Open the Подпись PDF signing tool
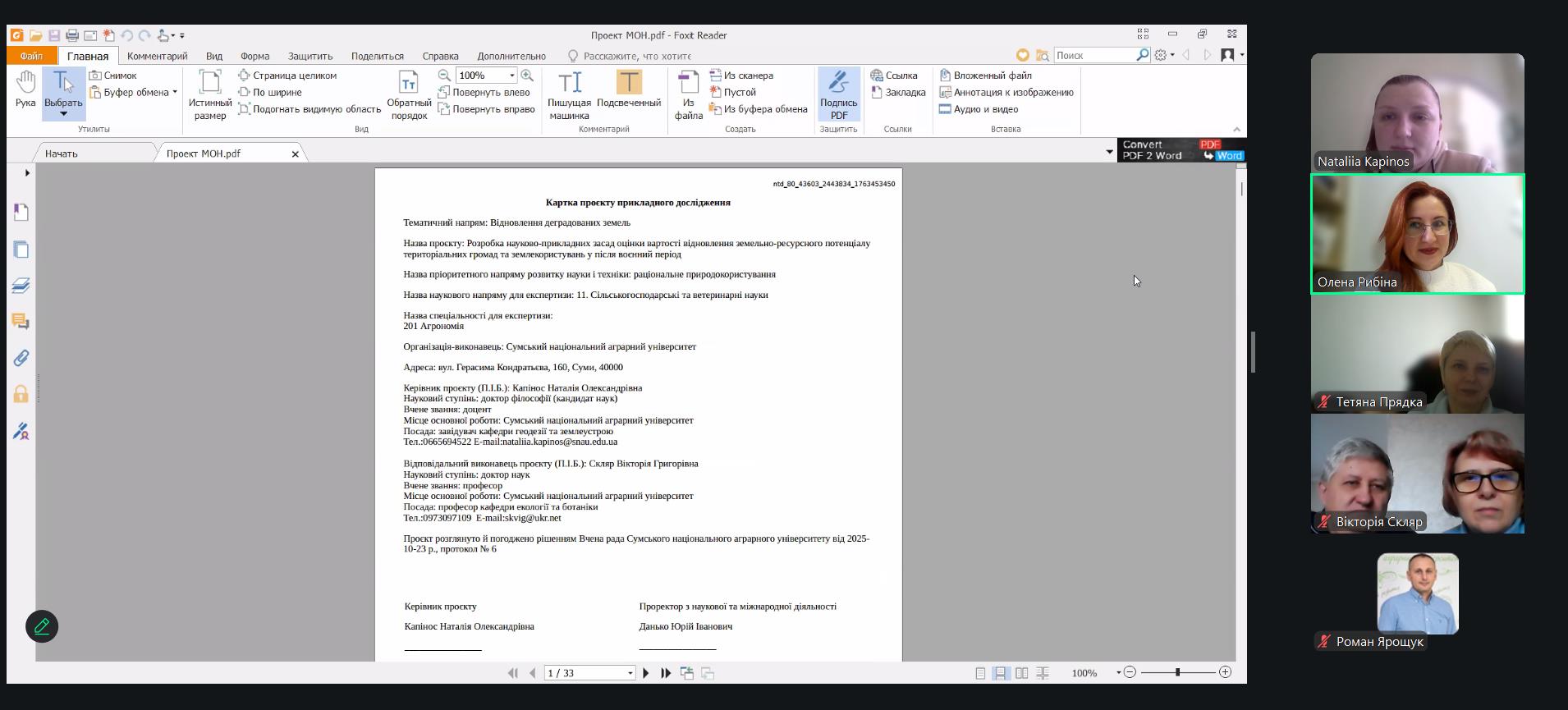This screenshot has width=1568, height=710. [x=838, y=94]
